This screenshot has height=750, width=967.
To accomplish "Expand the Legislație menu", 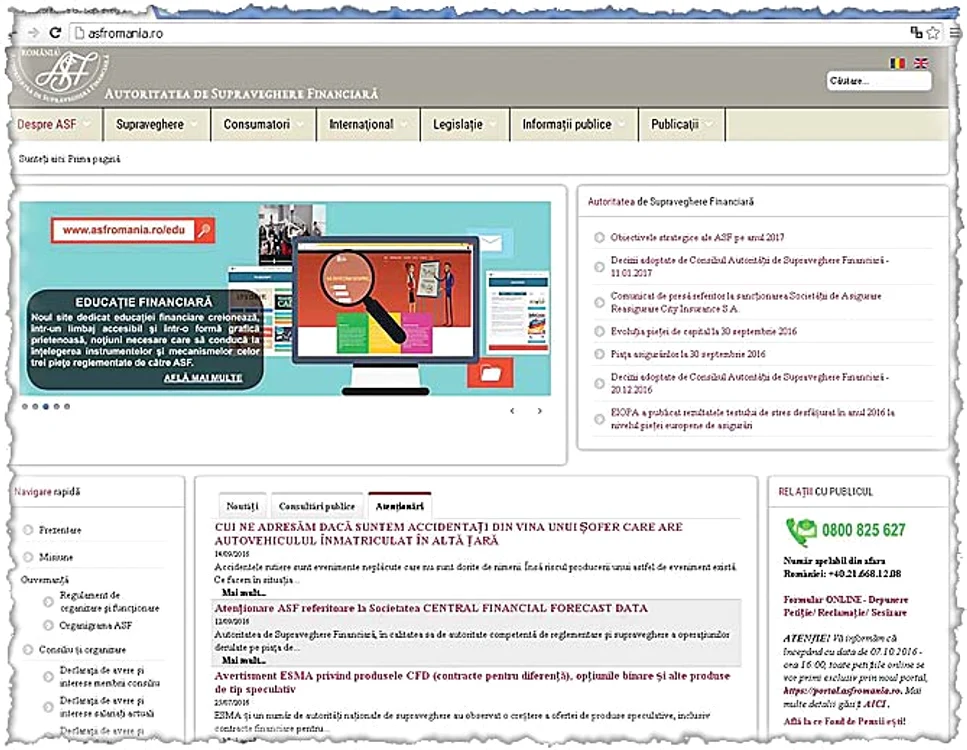I will pyautogui.click(x=465, y=125).
